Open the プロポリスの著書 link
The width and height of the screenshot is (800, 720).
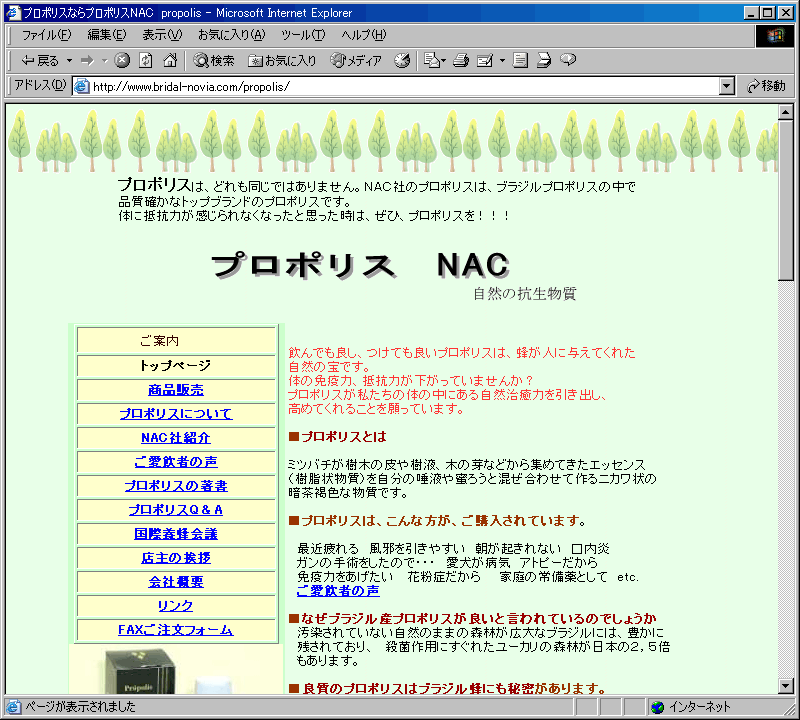coord(176,486)
